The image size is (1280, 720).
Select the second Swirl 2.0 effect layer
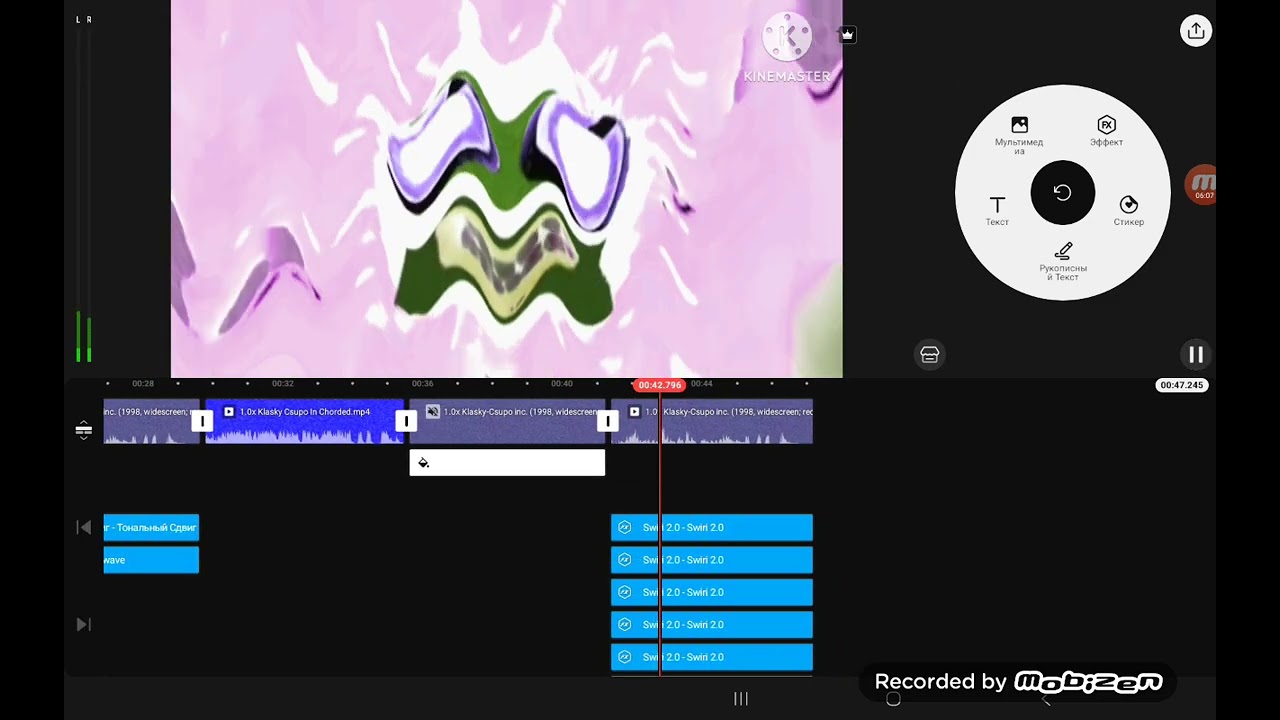(x=712, y=560)
